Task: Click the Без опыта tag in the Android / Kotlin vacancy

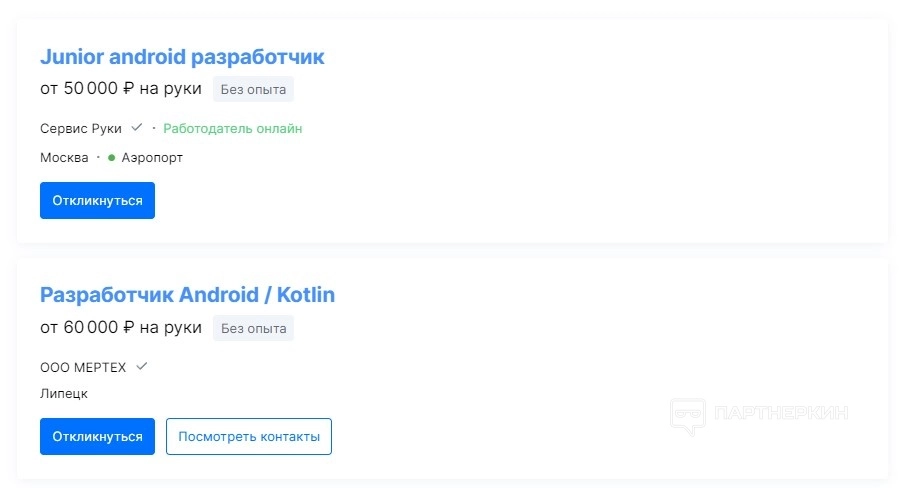Action: [x=253, y=328]
